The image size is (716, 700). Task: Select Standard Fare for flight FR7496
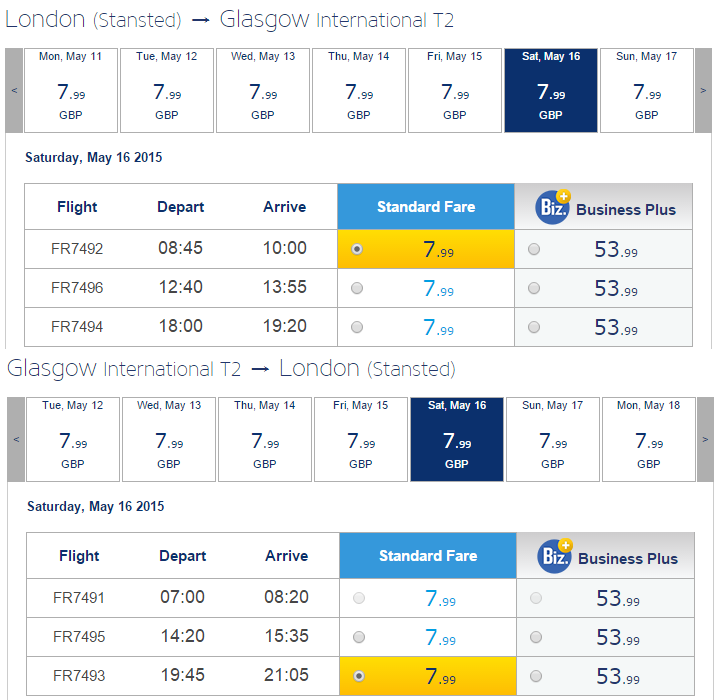tap(357, 288)
